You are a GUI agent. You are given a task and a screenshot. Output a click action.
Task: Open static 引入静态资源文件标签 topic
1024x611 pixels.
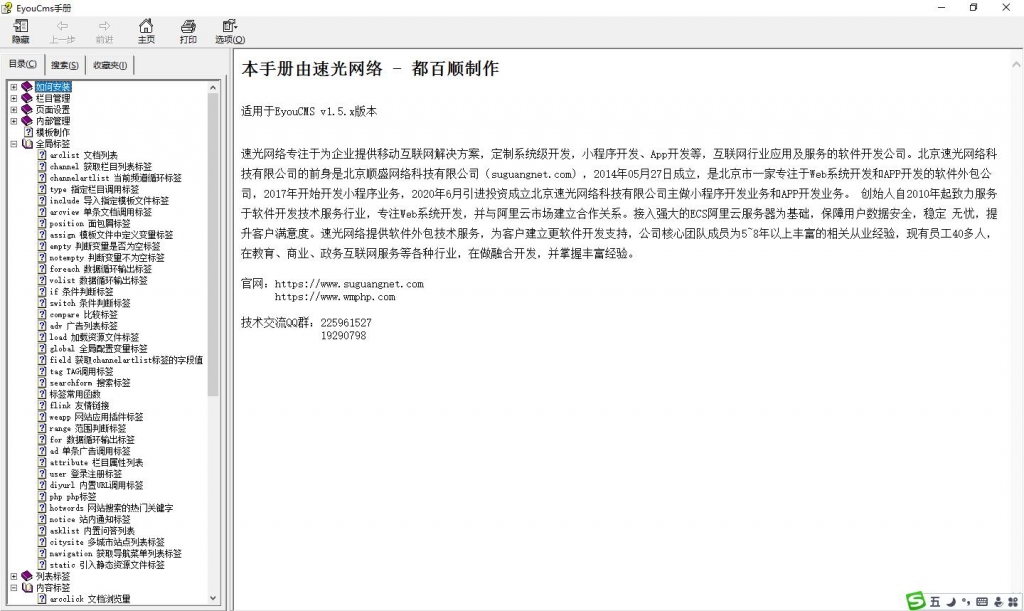tap(107, 565)
